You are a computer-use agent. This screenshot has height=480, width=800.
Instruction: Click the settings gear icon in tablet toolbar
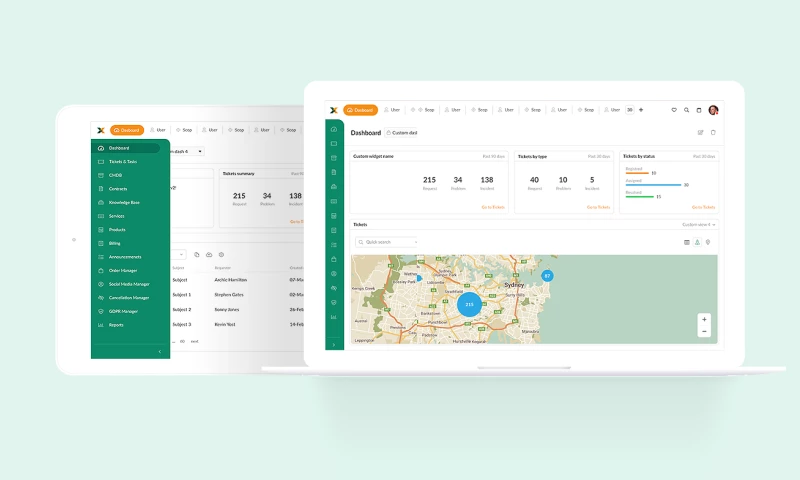[221, 255]
